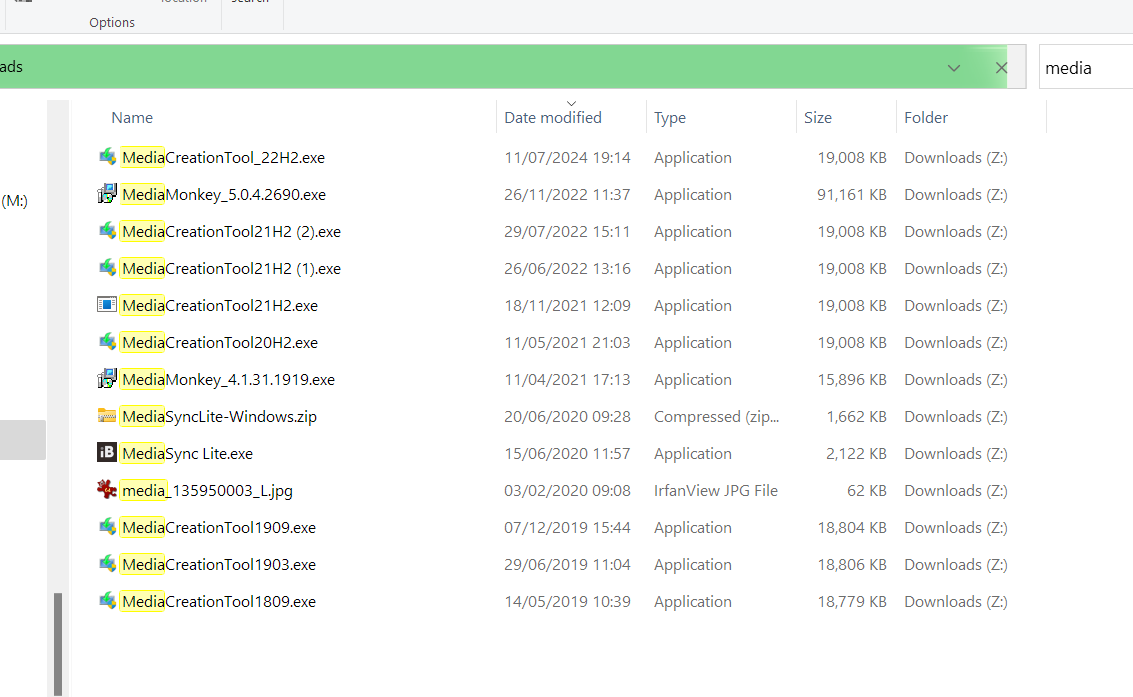1133x697 pixels.
Task: Click the 'IrfanView JPG File' type cell
Action: (716, 490)
